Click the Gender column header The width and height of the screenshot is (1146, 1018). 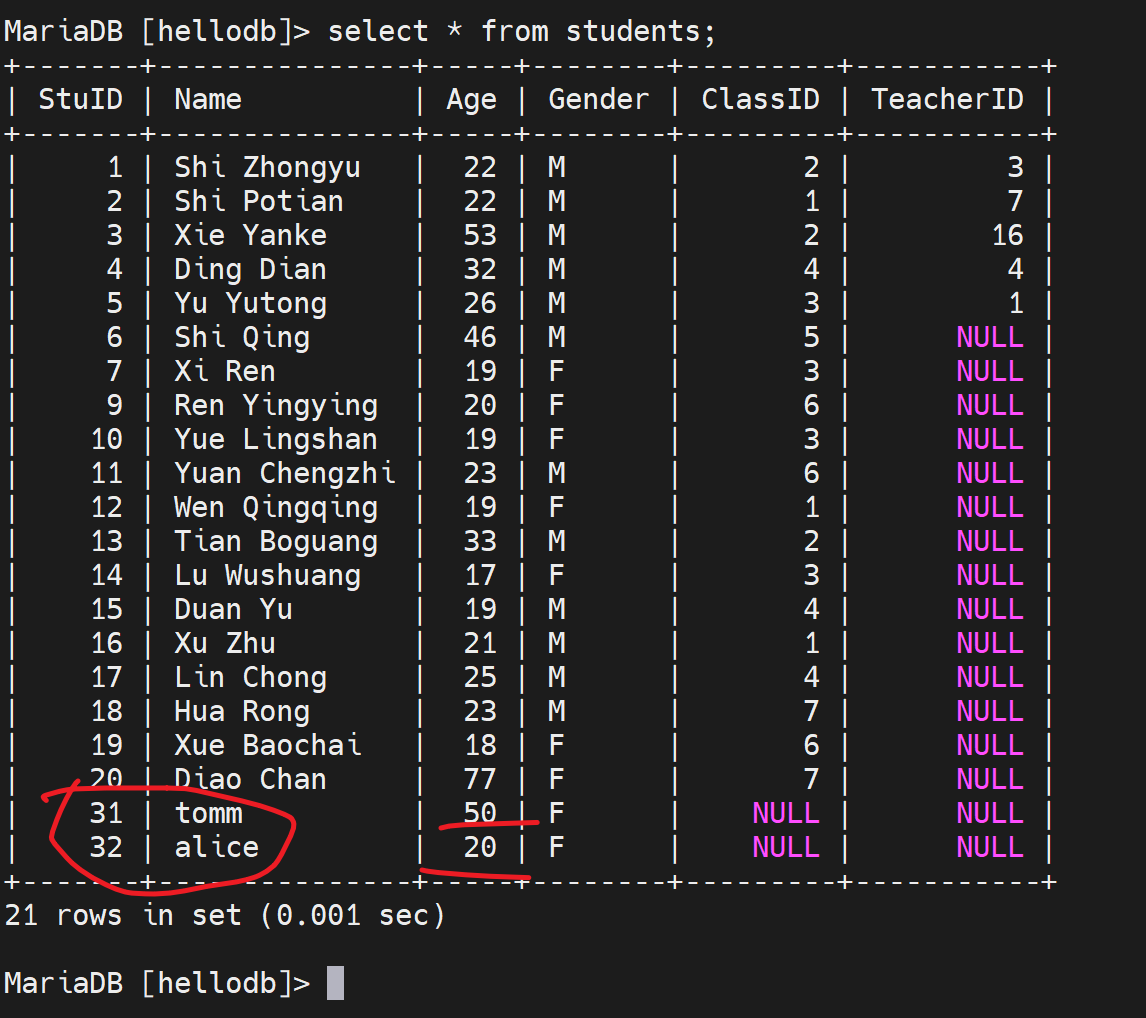[598, 99]
